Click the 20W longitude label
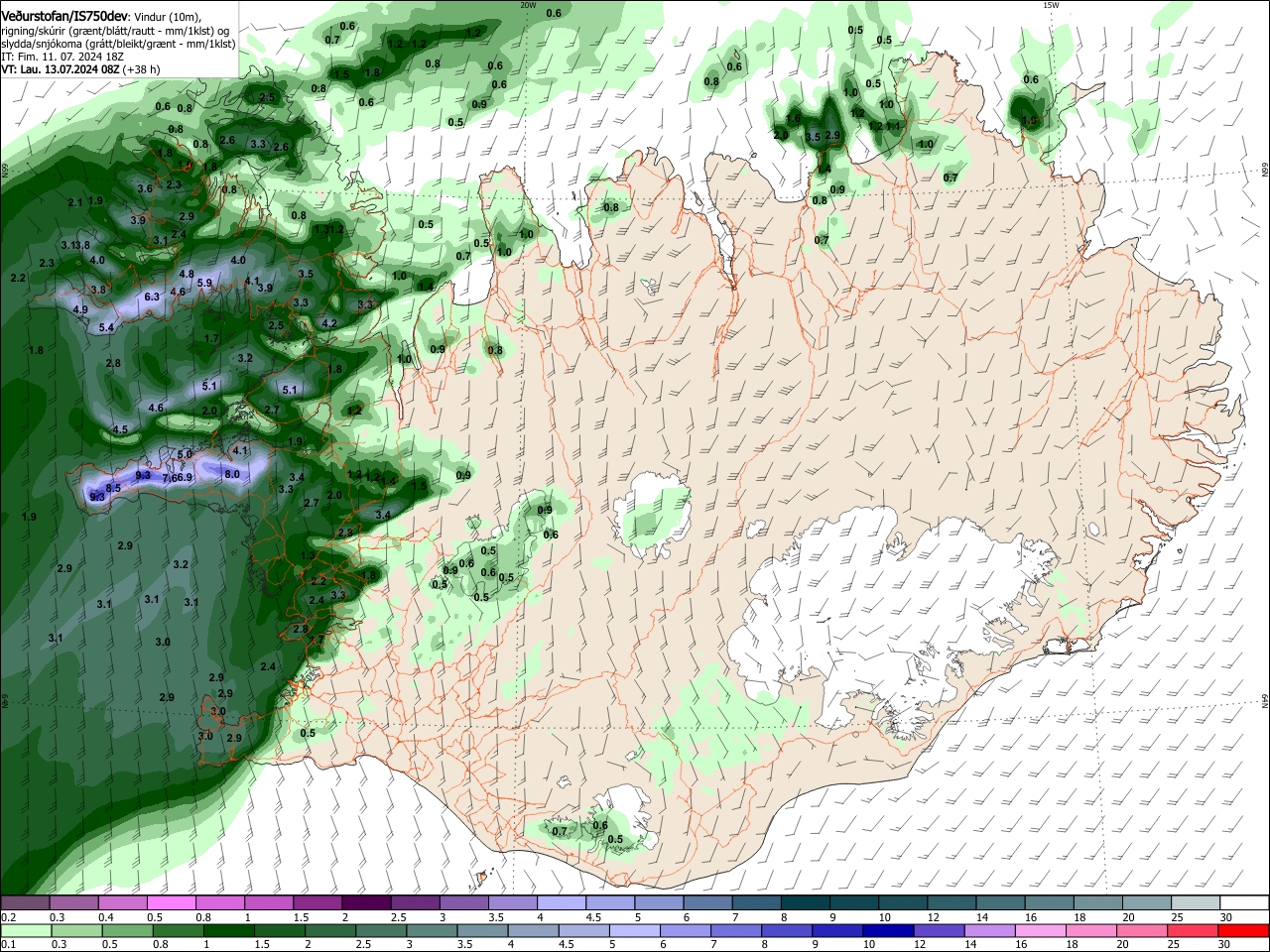Viewport: 1270px width, 952px height. [528, 5]
